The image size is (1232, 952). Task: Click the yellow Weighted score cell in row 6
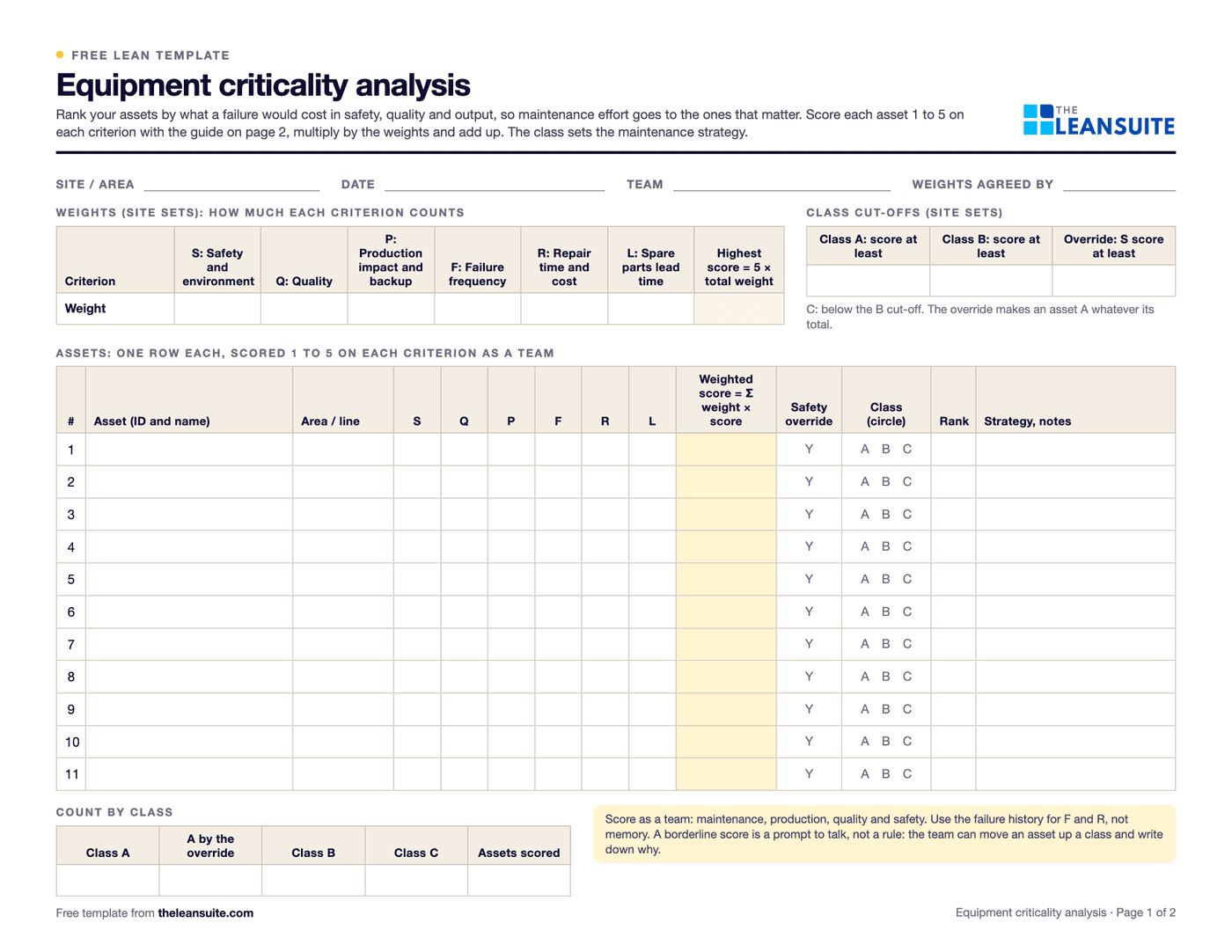[726, 611]
